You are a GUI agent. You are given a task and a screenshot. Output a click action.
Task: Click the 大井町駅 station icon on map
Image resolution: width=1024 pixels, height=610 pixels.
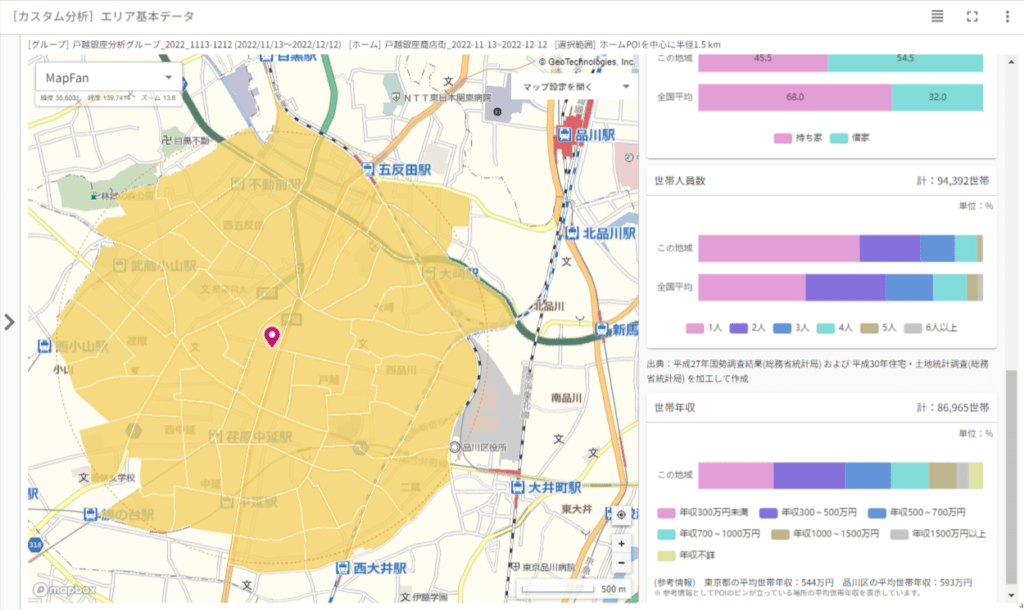point(517,487)
